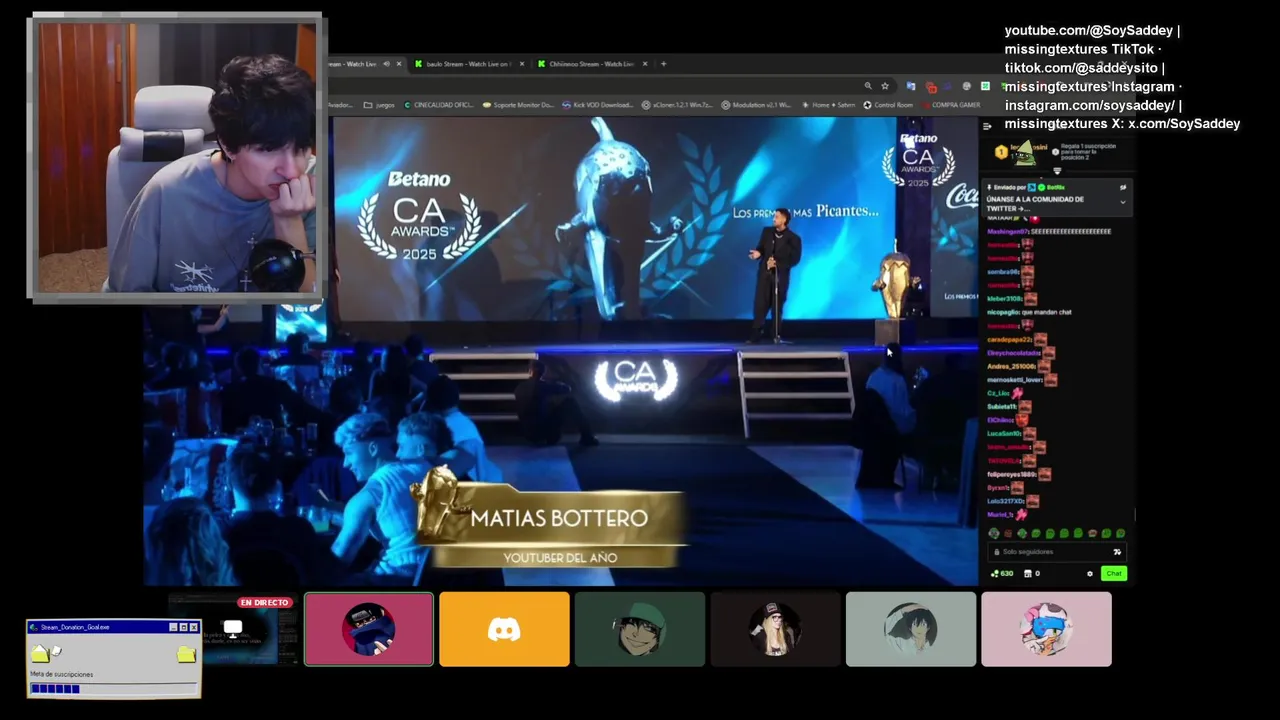Image resolution: width=1280 pixels, height=720 pixels.
Task: Click the orange Discord logo tile
Action: pyautogui.click(x=504, y=629)
